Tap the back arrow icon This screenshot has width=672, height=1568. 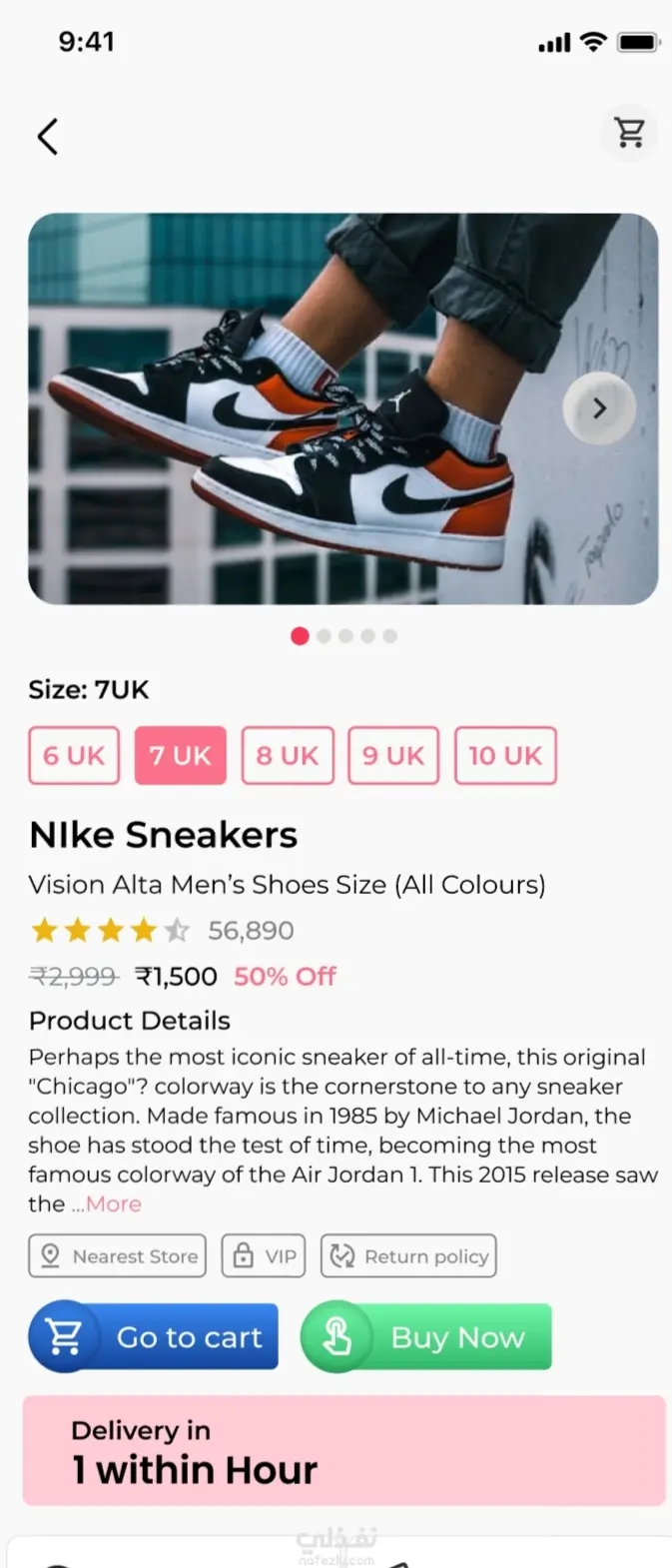[48, 137]
